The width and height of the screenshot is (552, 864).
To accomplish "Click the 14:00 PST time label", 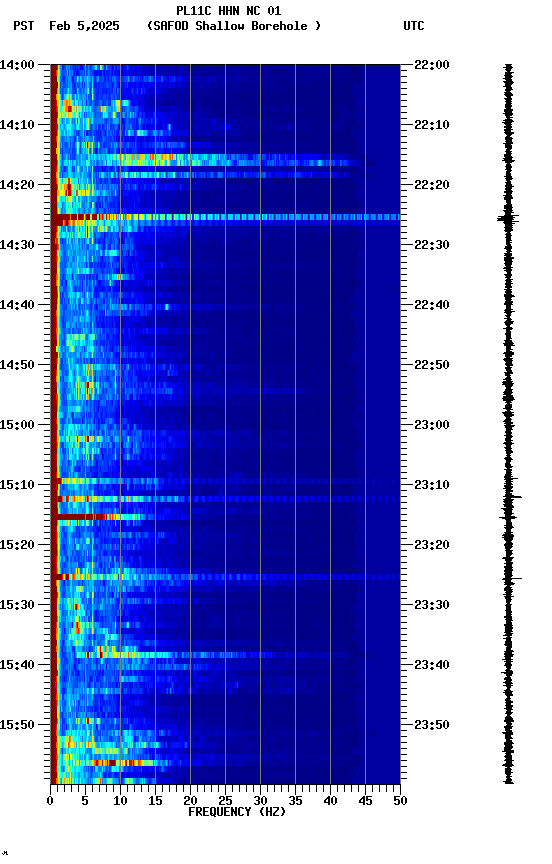I will [x=17, y=65].
